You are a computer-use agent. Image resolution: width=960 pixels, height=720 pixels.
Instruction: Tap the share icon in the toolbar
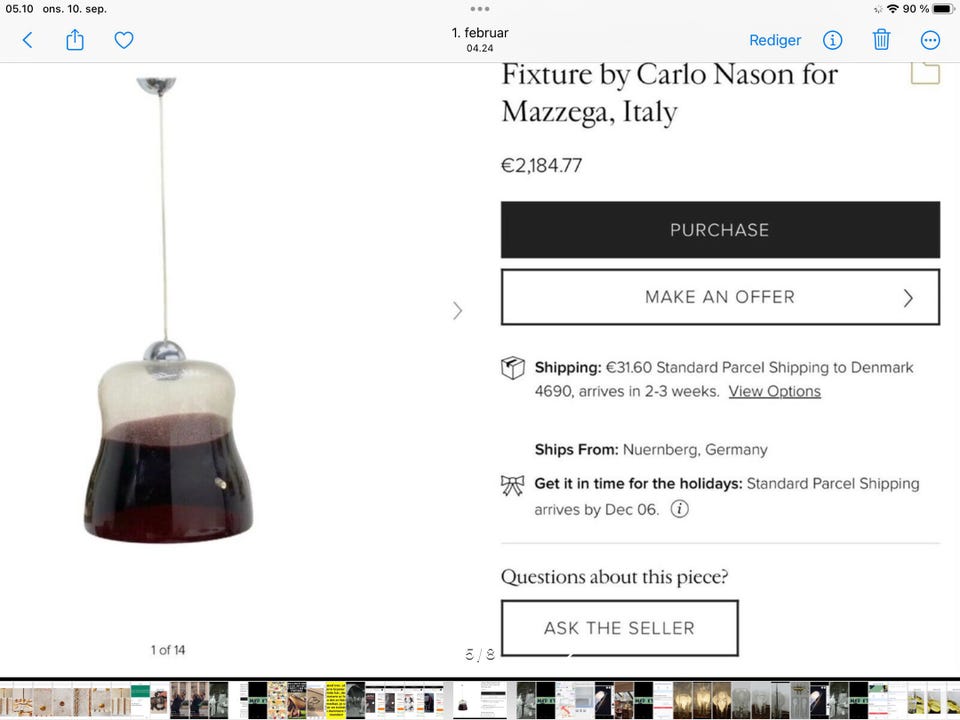click(x=75, y=40)
